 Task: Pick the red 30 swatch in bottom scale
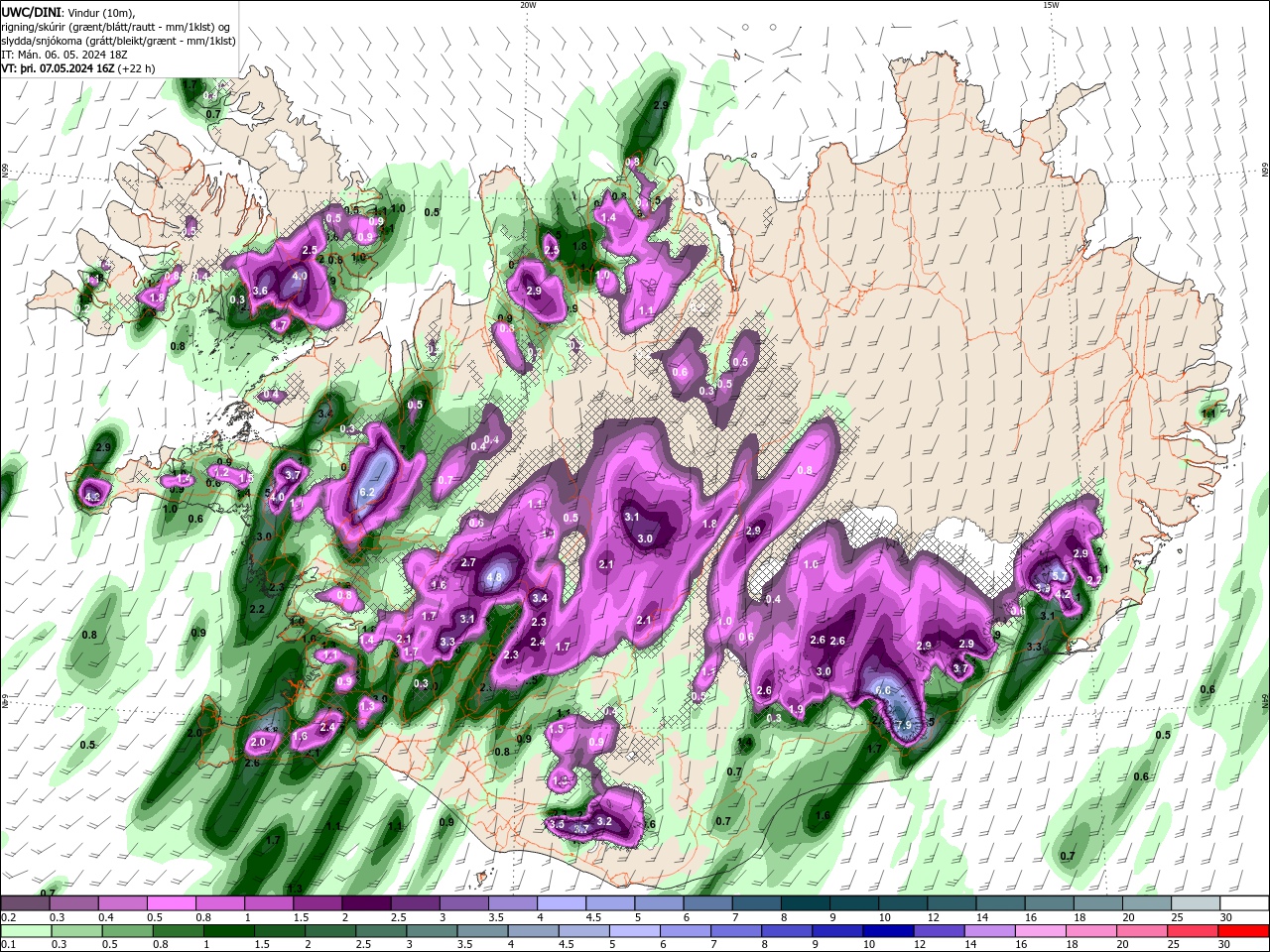(1244, 930)
